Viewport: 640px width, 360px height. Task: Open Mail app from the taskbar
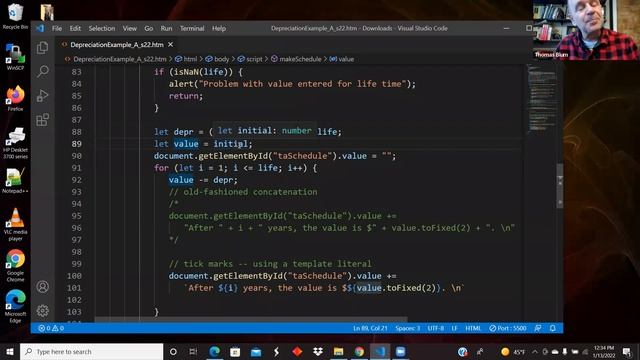256,351
